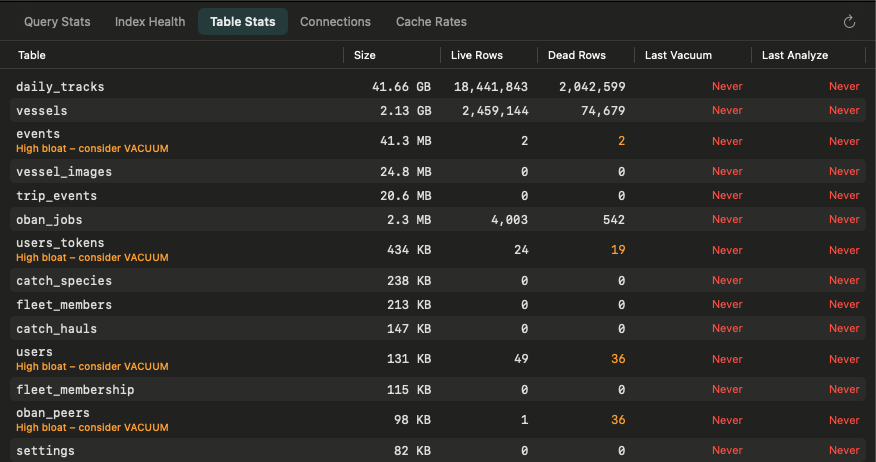Click Last Analyze Never in oban_jobs row
This screenshot has width=876, height=462.
pos(844,220)
